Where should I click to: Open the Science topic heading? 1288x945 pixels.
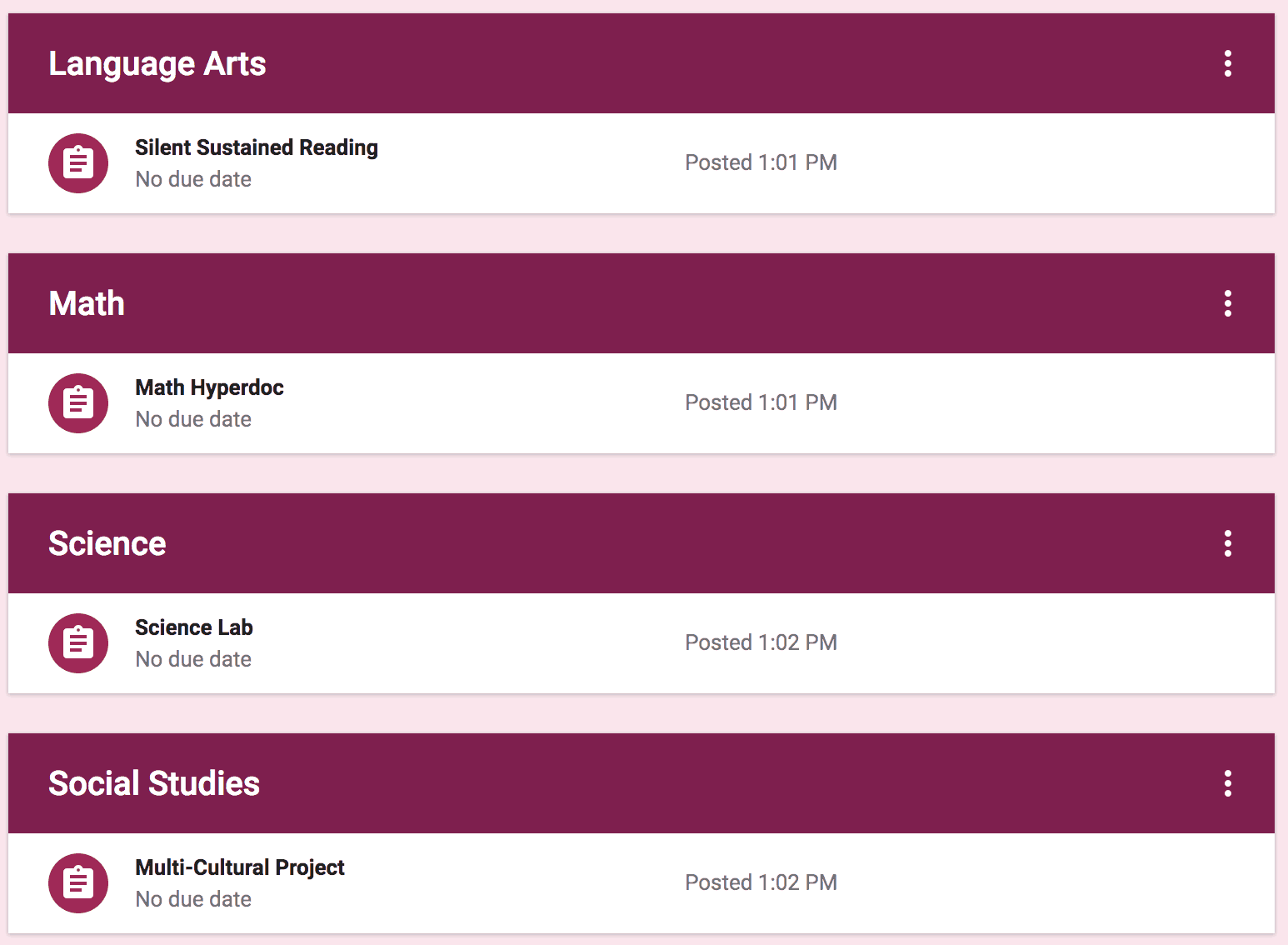[107, 543]
